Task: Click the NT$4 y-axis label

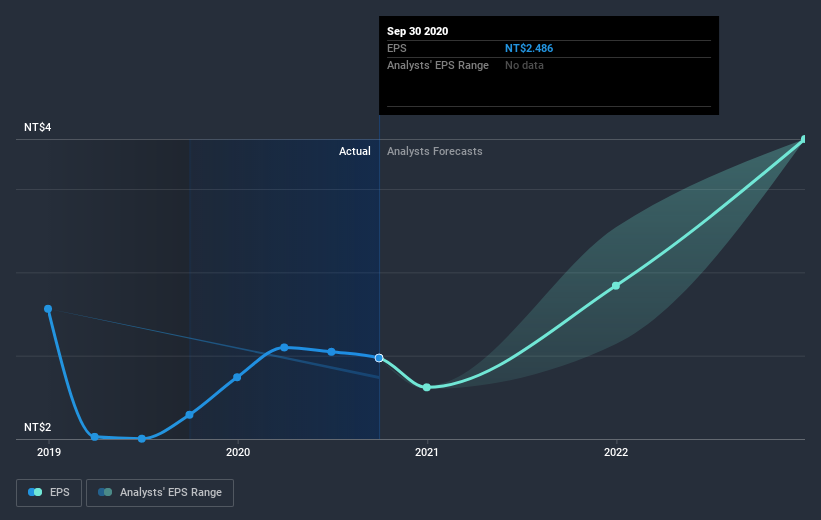Action: (x=38, y=128)
